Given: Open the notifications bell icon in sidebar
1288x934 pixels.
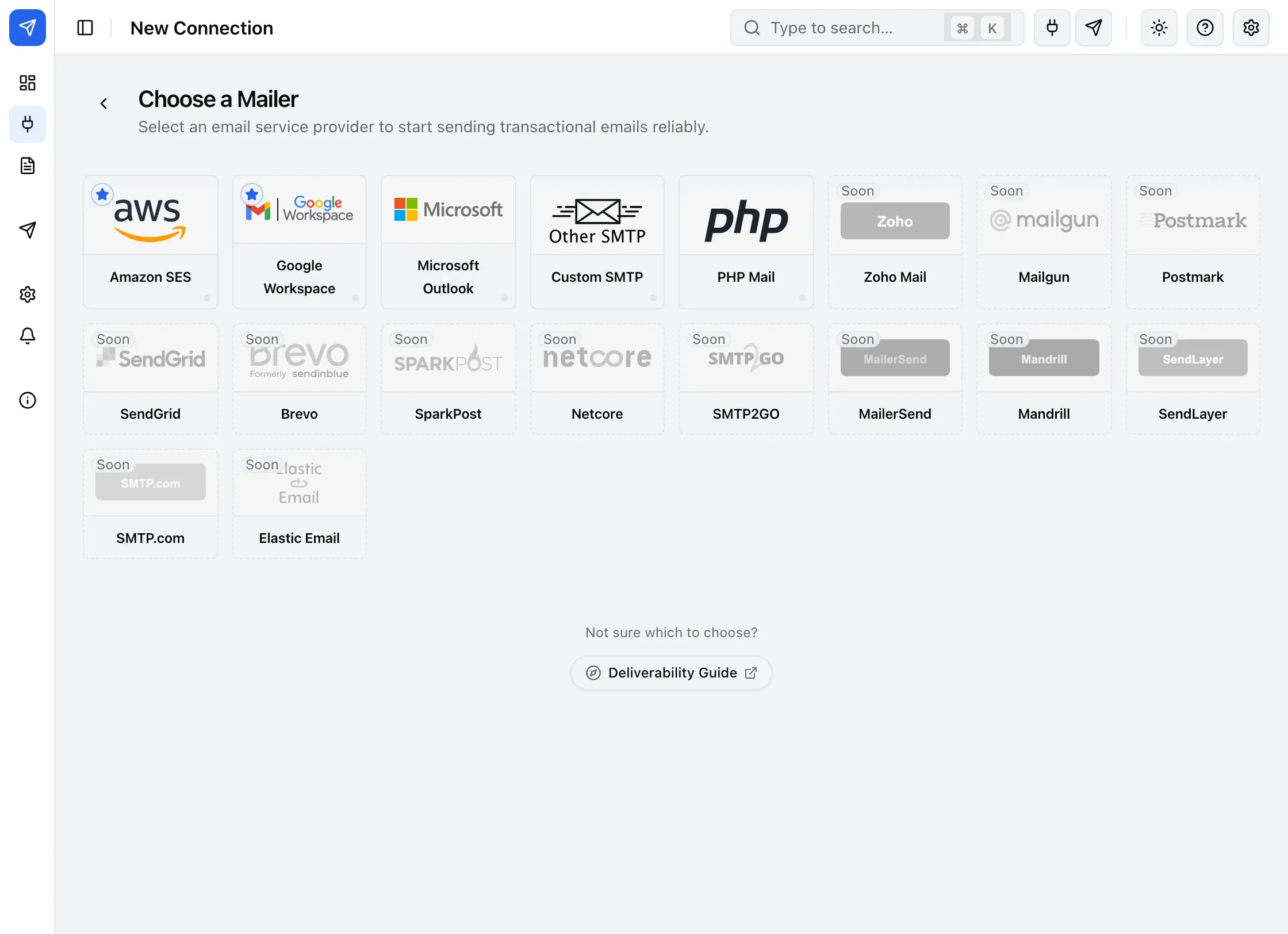Looking at the screenshot, I should point(28,336).
